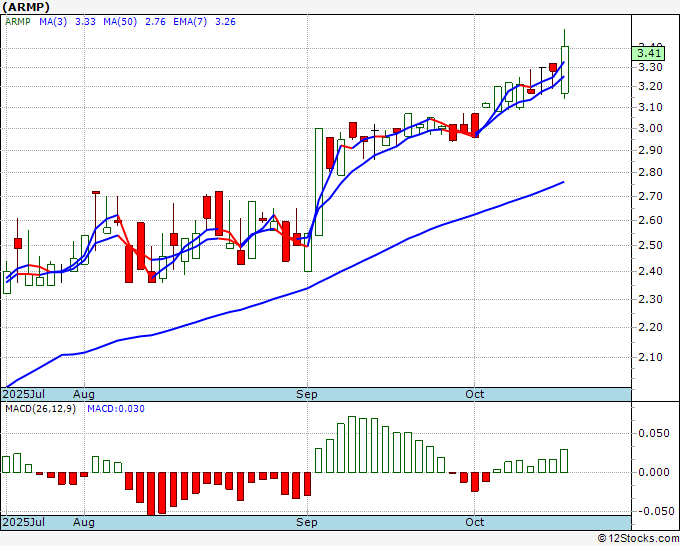Click the 3.00 price axis label

[651, 128]
